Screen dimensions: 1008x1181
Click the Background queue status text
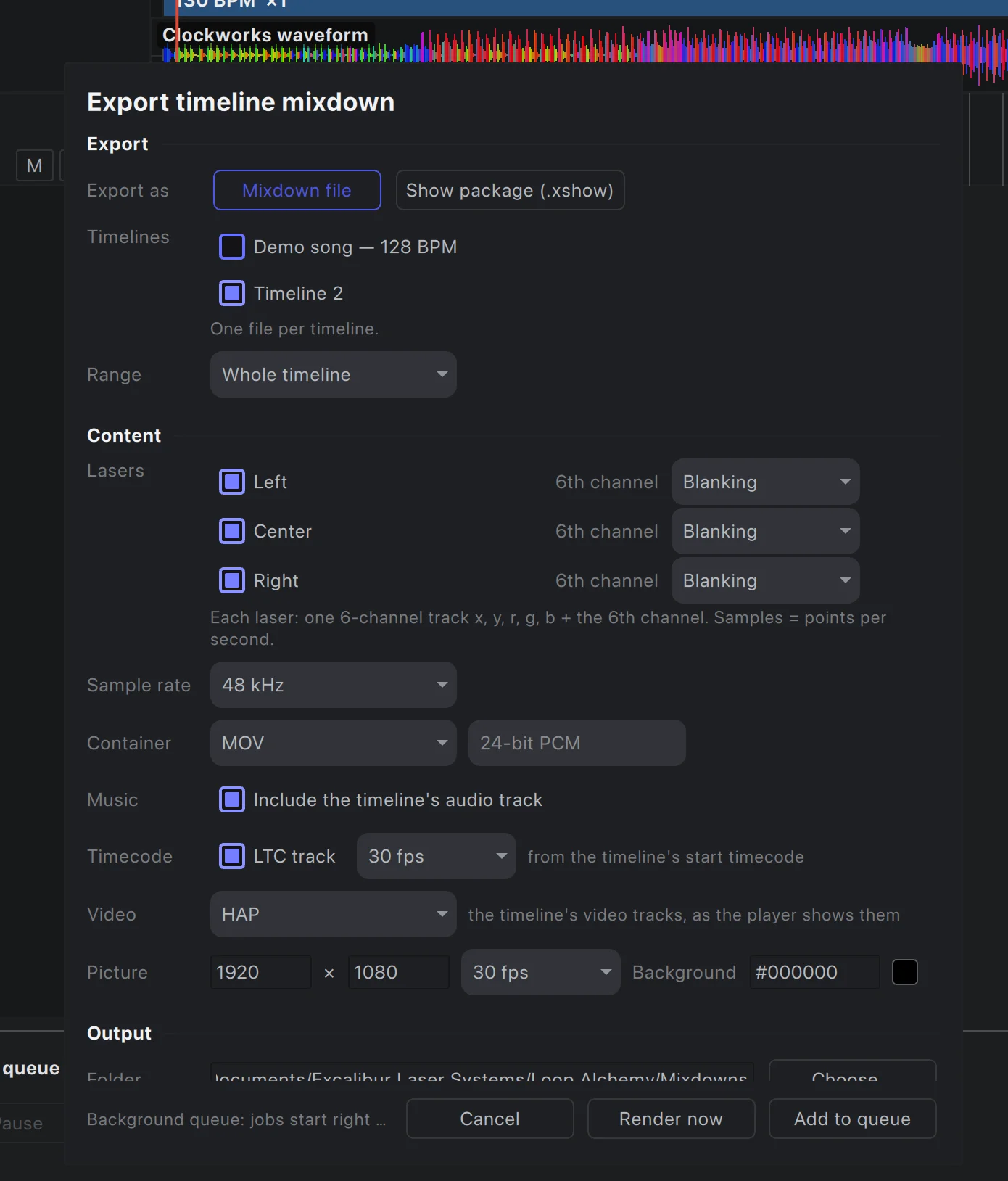236,1119
